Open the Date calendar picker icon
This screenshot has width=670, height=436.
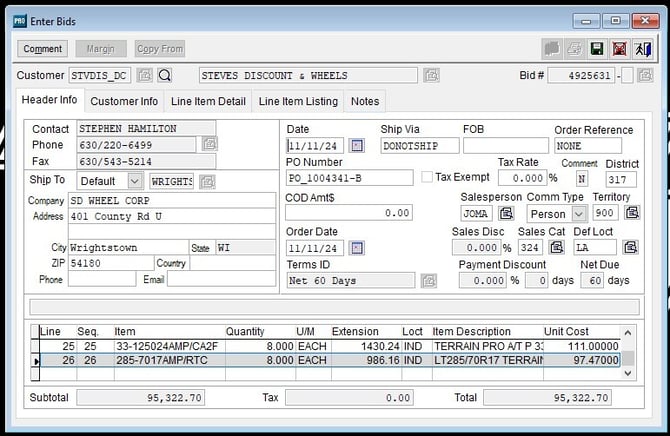tap(357, 146)
